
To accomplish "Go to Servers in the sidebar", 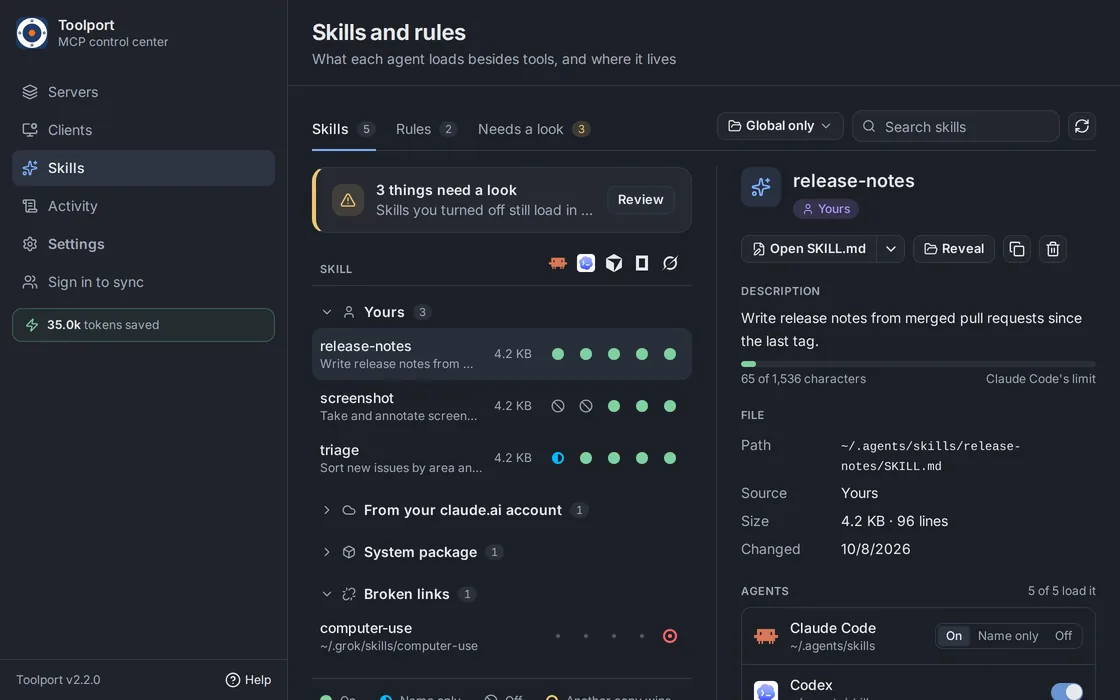I will point(144,92).
